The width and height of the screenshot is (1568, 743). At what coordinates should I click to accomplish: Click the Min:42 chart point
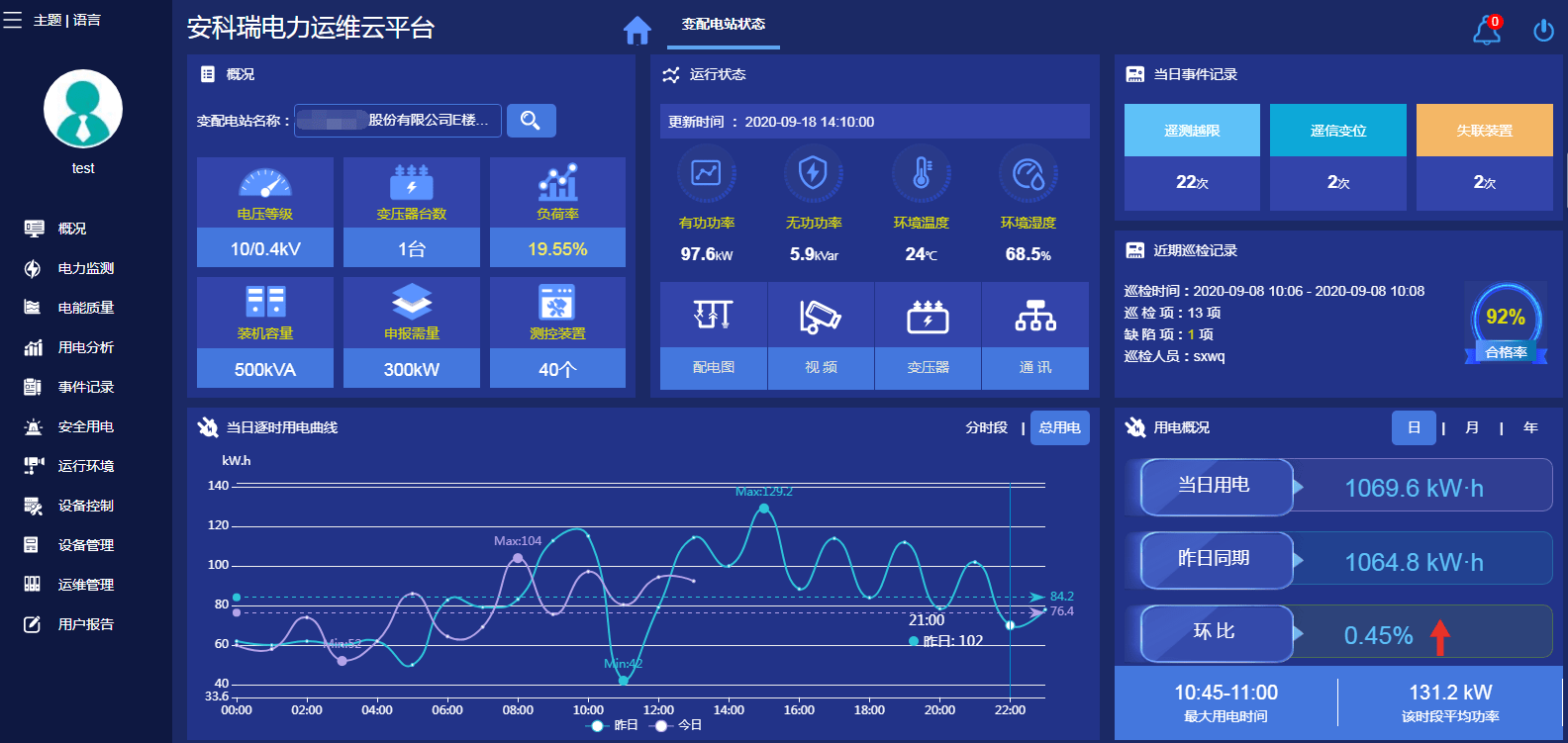pos(624,681)
